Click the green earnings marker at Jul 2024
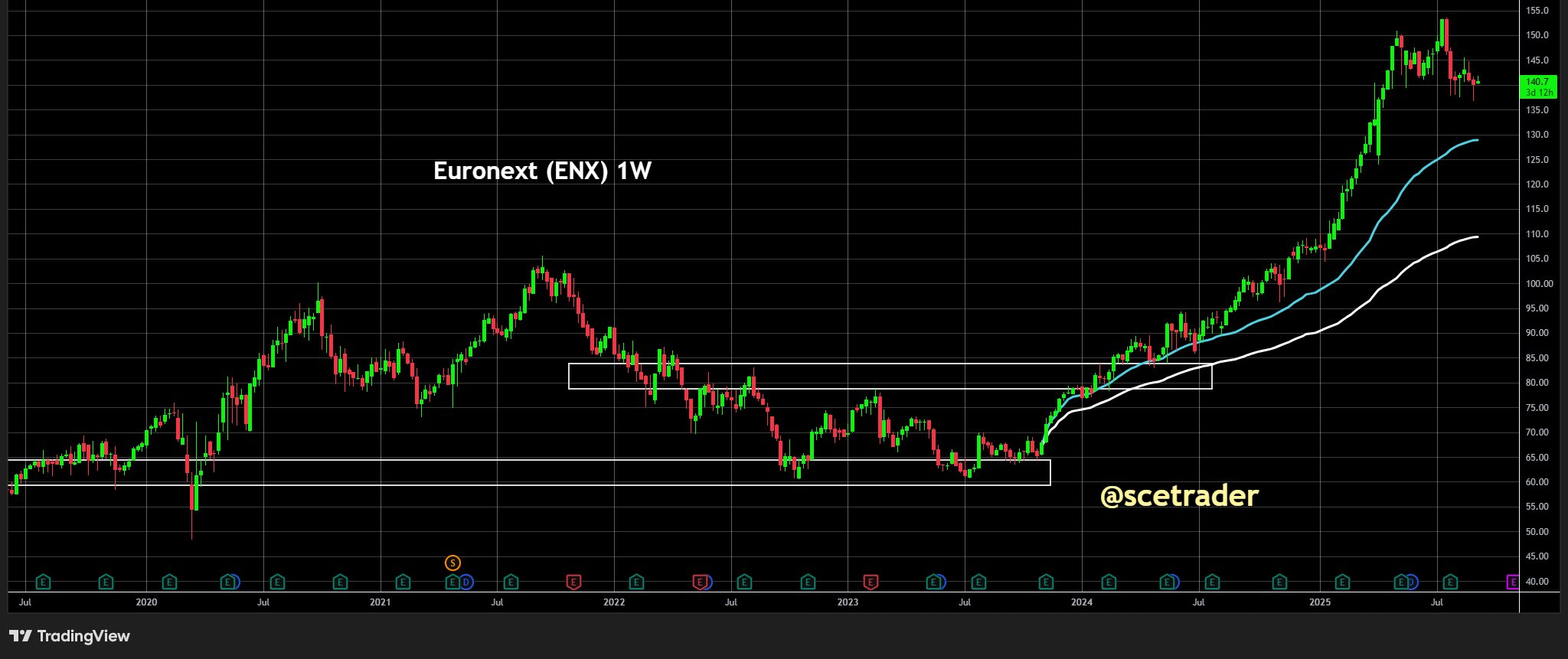The height and width of the screenshot is (659, 1568). (x=1212, y=582)
